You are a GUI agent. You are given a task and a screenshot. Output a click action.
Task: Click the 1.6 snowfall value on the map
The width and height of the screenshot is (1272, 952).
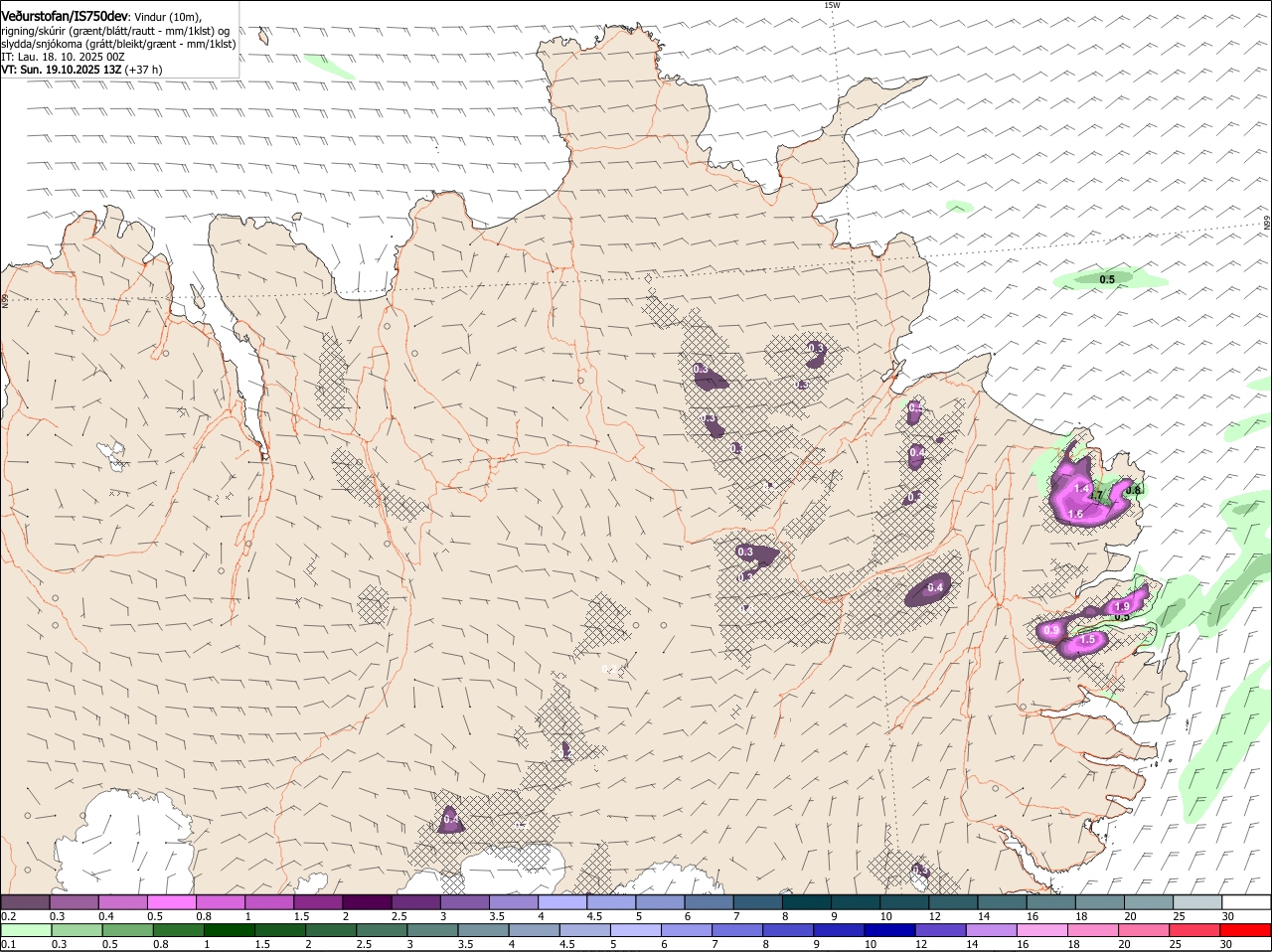(x=1075, y=514)
